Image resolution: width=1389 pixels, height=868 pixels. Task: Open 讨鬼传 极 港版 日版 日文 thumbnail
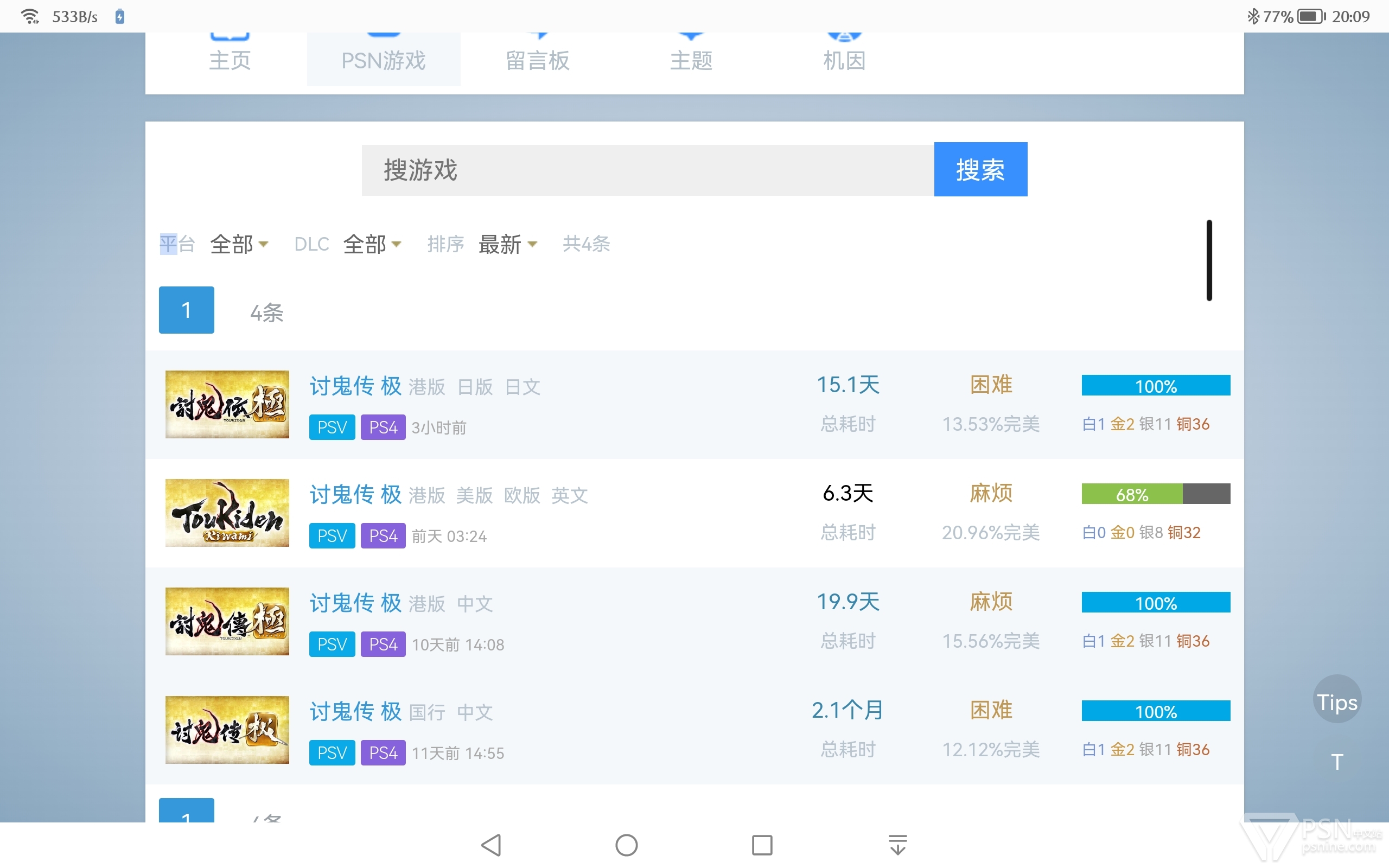coord(227,404)
